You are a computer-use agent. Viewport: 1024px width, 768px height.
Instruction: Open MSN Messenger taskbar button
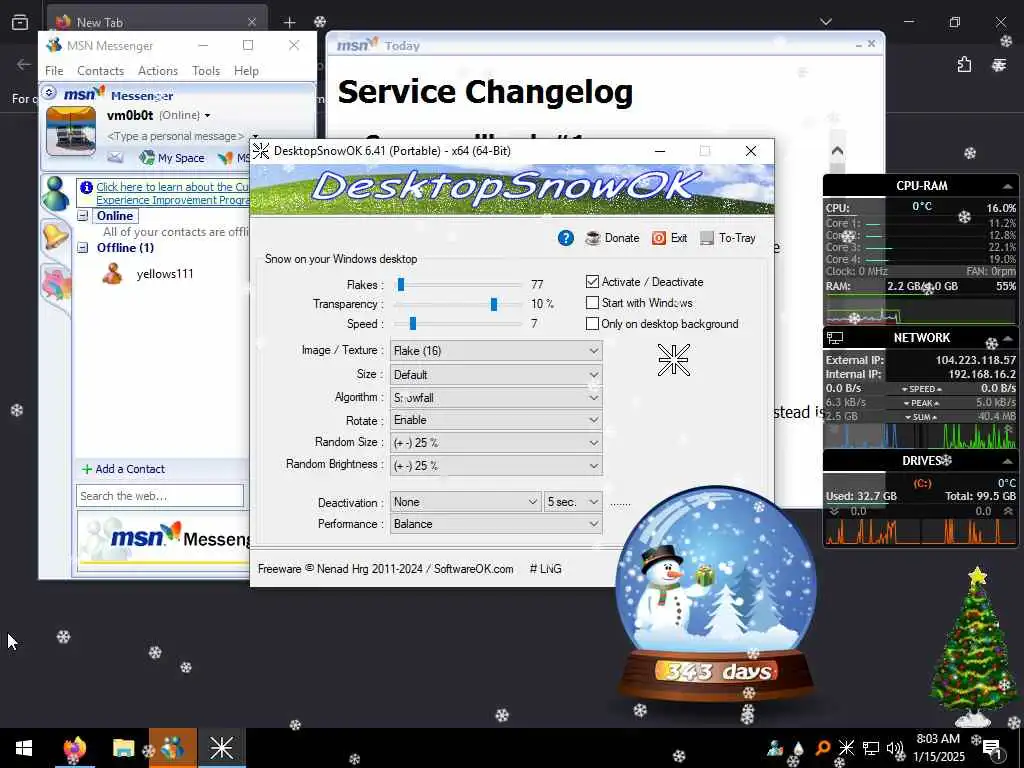point(172,748)
